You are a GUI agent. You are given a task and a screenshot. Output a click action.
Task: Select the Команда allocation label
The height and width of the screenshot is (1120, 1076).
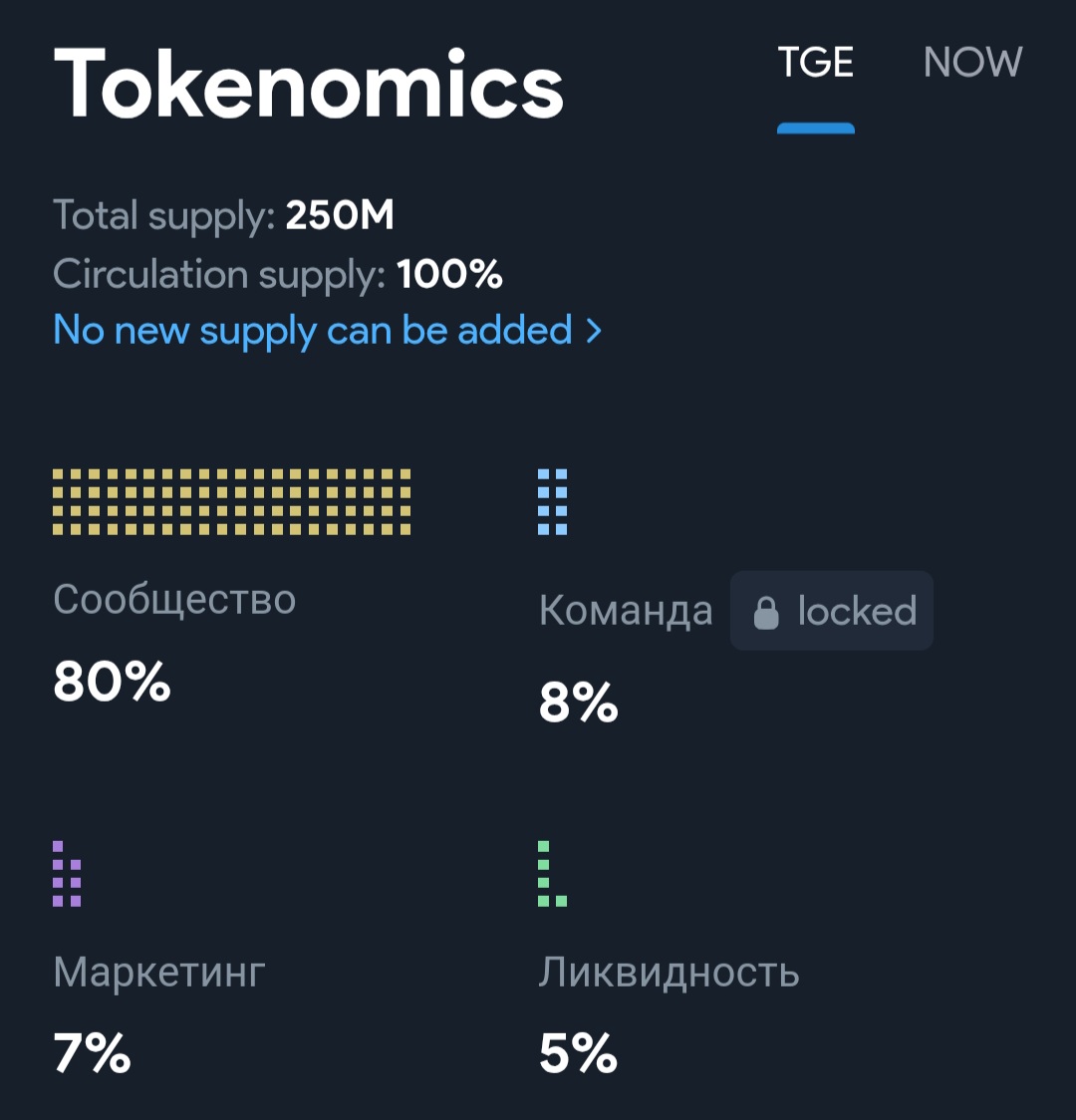coord(626,611)
